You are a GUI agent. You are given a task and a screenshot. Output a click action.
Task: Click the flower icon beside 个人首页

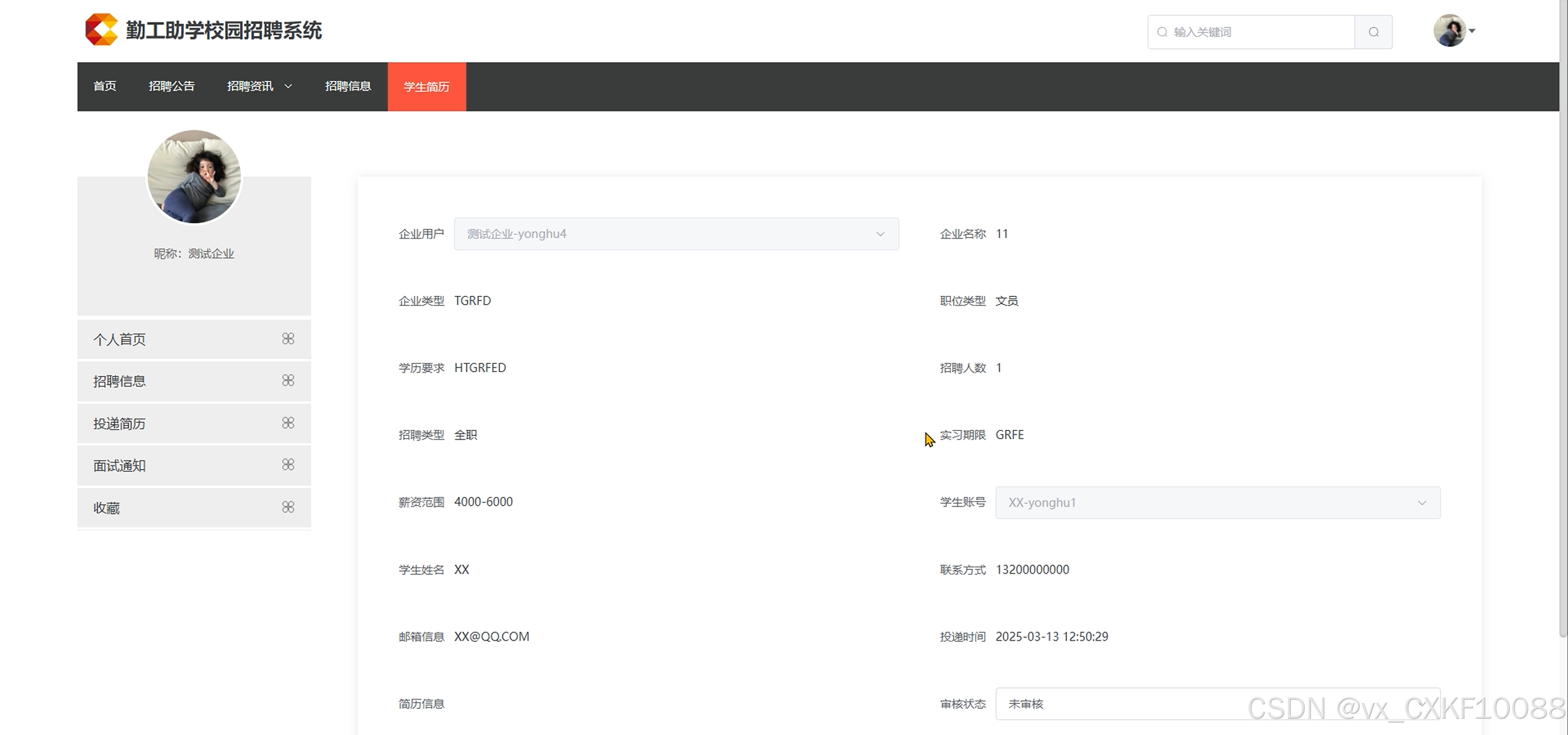click(288, 338)
